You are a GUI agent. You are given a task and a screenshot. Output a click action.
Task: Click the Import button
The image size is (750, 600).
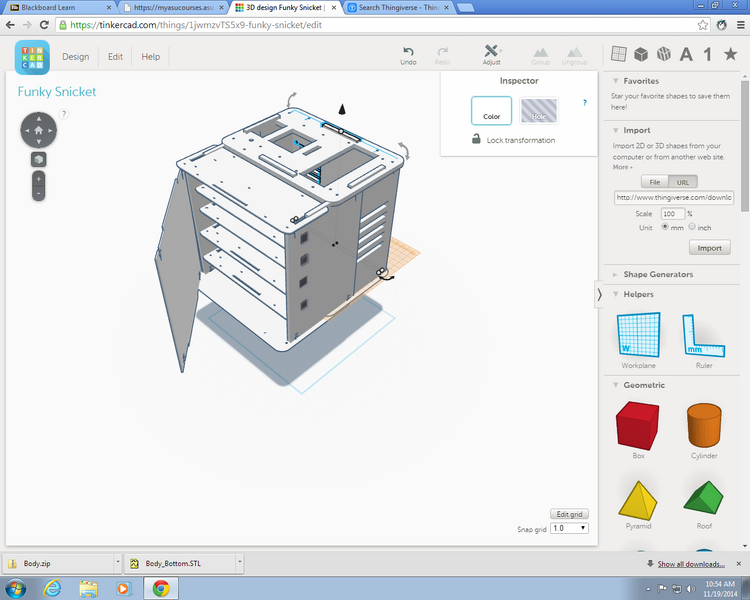click(709, 248)
